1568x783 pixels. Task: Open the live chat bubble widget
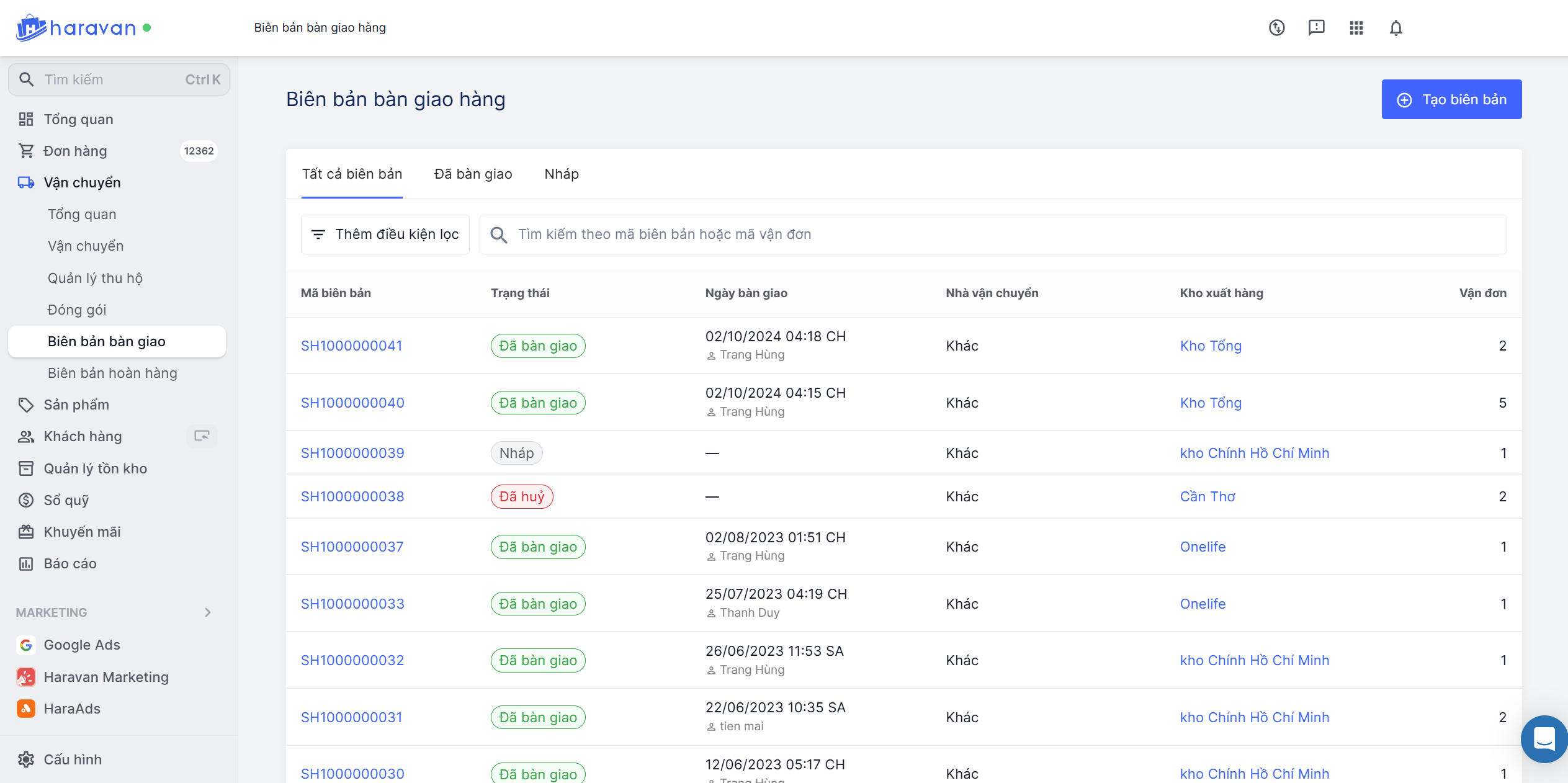(x=1543, y=739)
